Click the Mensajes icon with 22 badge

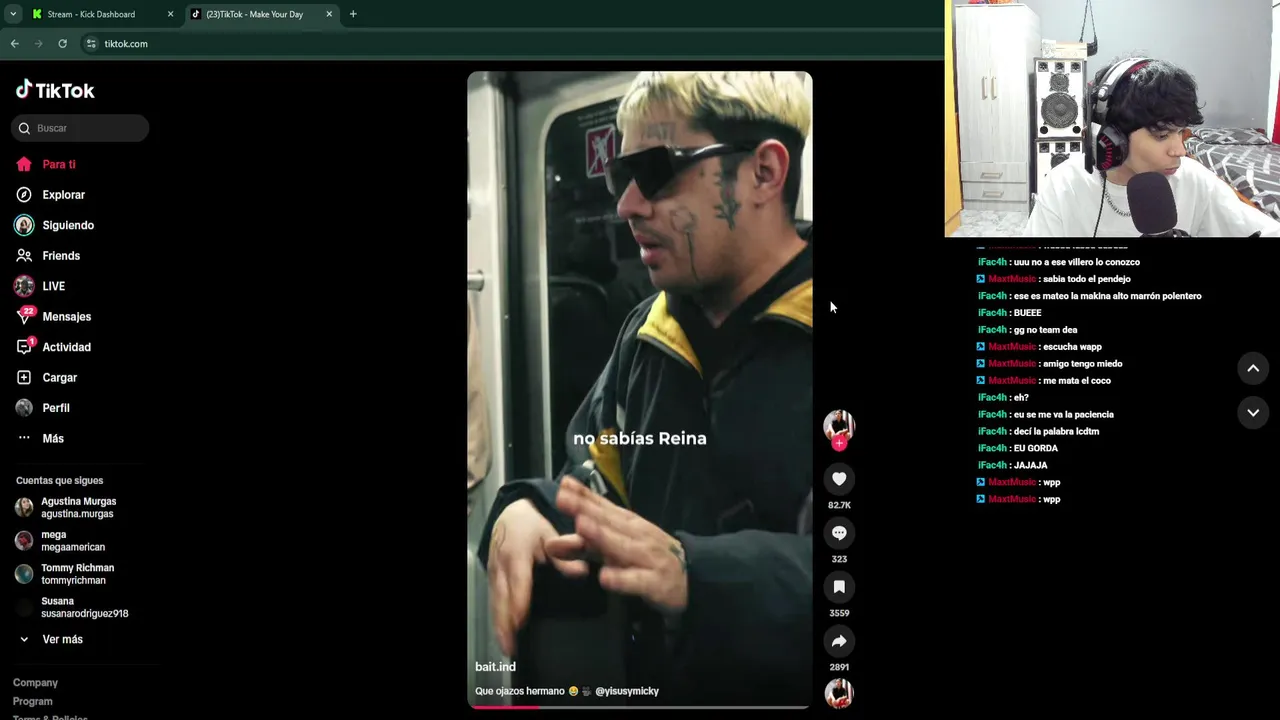click(24, 317)
